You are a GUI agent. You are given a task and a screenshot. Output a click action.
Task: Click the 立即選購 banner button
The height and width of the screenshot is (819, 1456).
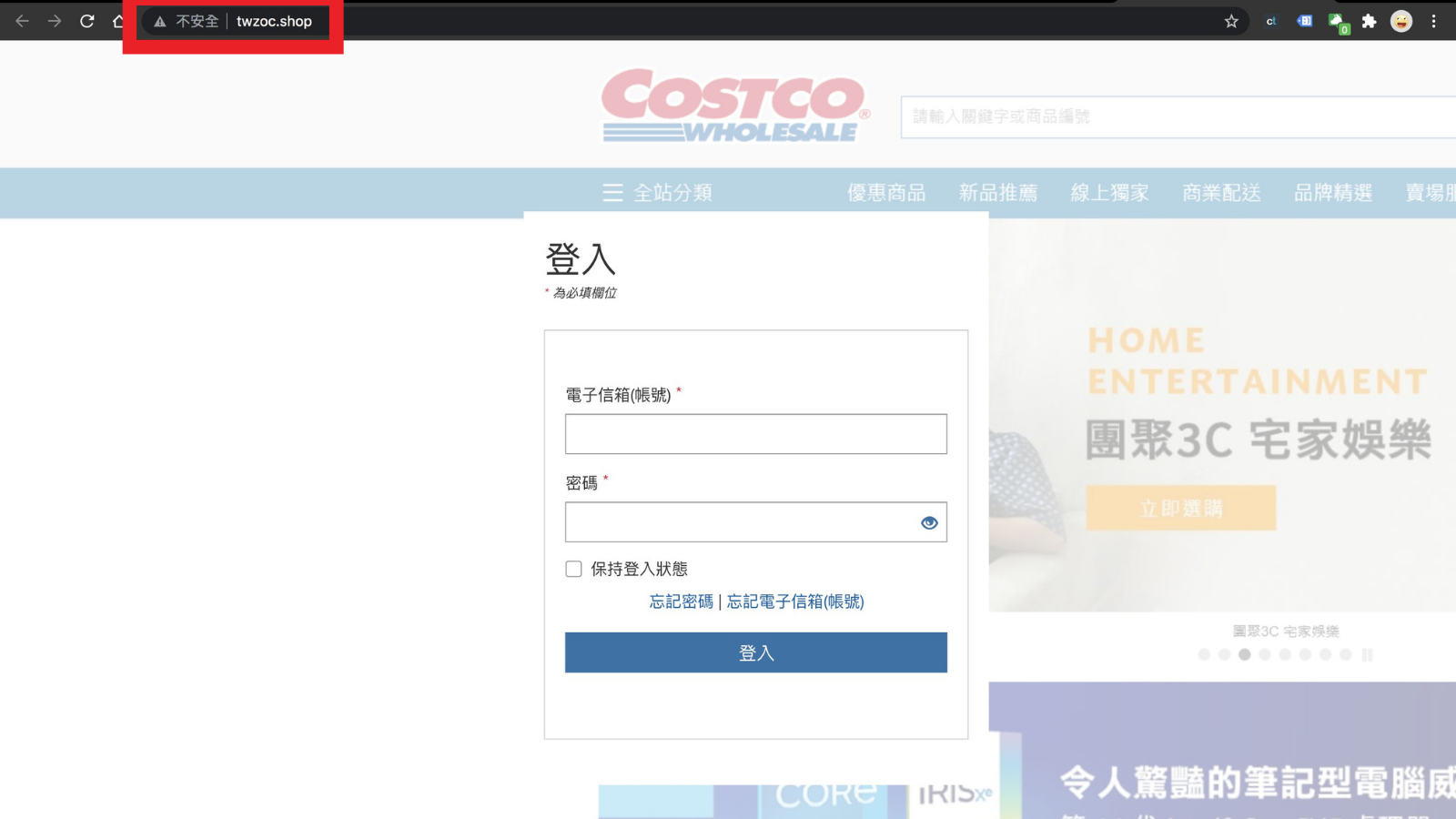pyautogui.click(x=1181, y=508)
